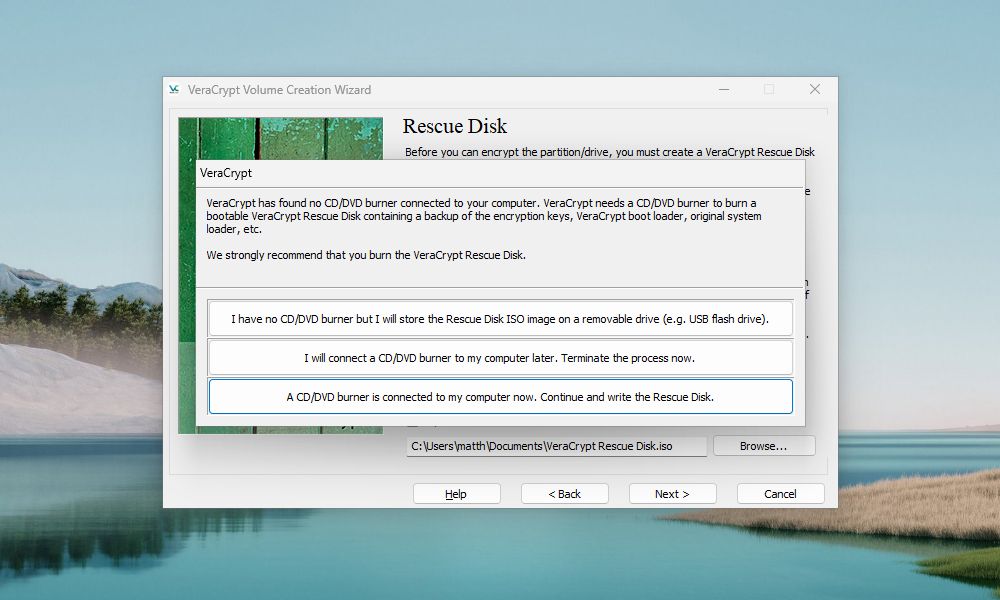The width and height of the screenshot is (1000, 600).
Task: Go back with the < Back button
Action: tap(564, 494)
